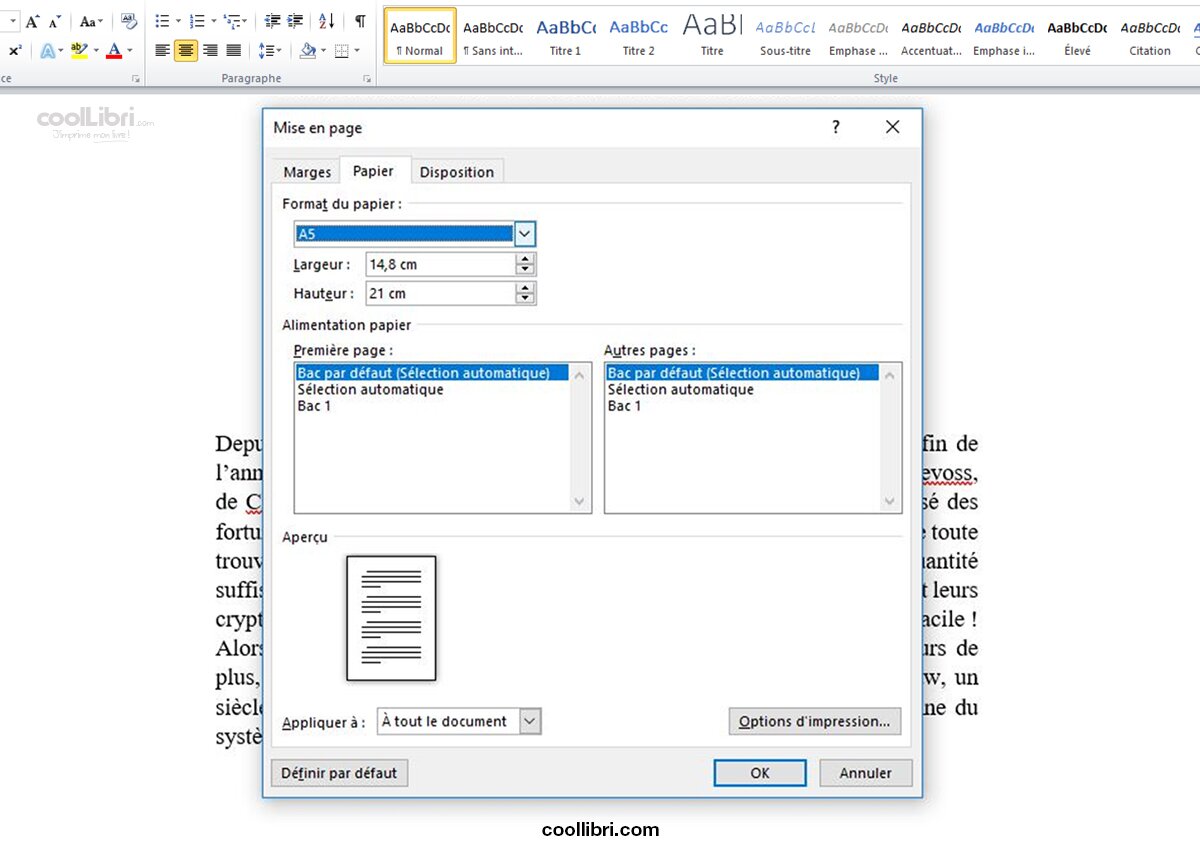This screenshot has height=857, width=1200.
Task: Click the Annuler button
Action: click(866, 773)
